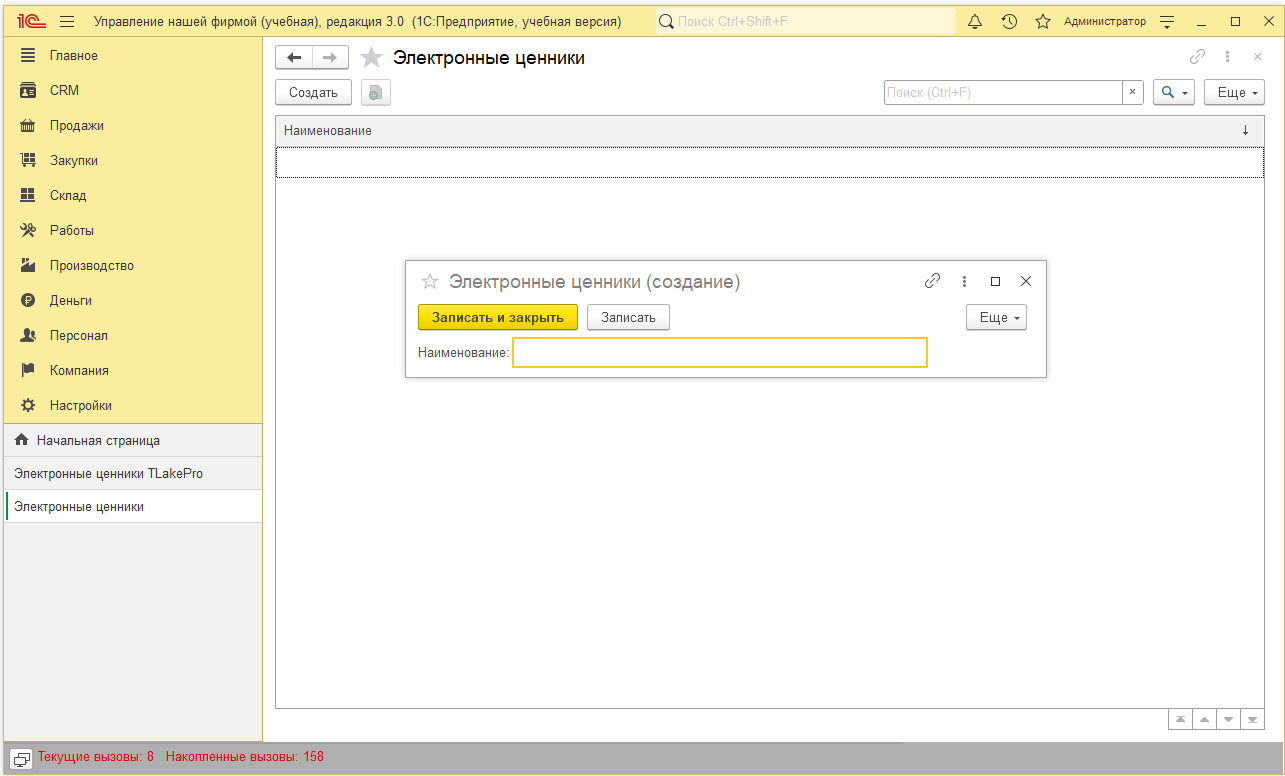Image resolution: width=1285 pixels, height=776 pixels.
Task: Go to Начальная страница
Action: coord(98,440)
